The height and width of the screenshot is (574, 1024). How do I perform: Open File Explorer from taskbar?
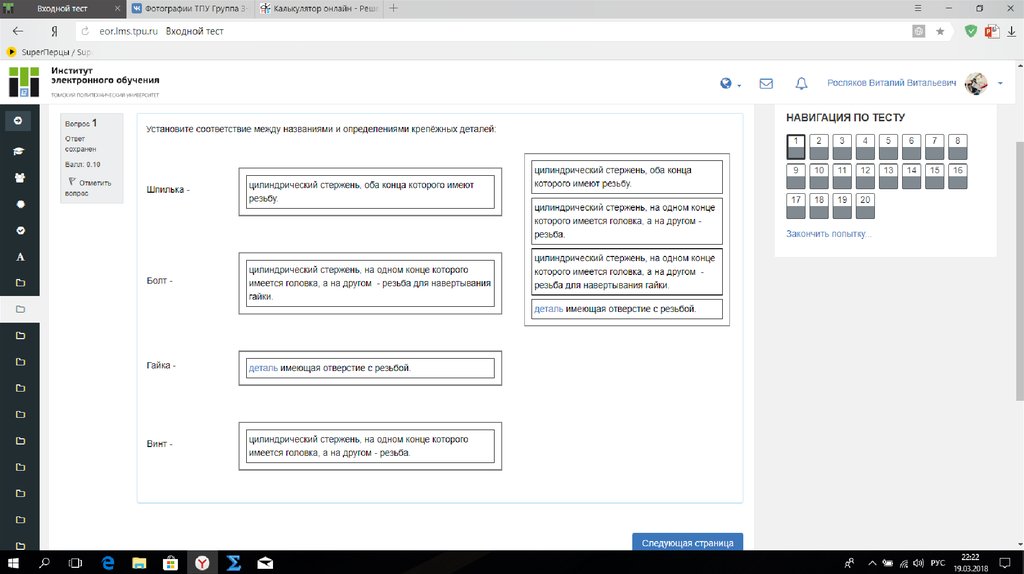pos(139,563)
